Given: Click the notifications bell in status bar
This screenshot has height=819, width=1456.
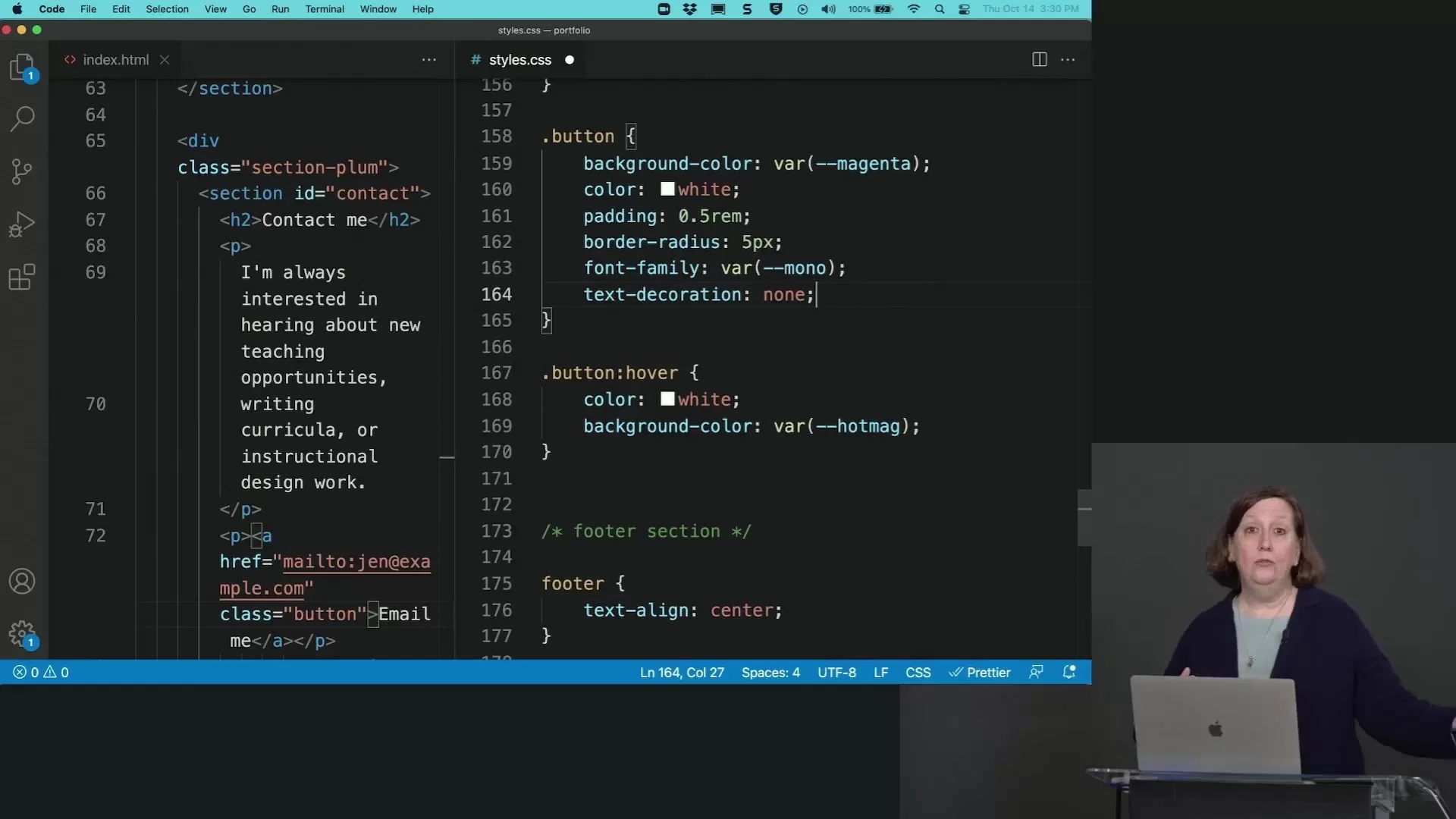Looking at the screenshot, I should pos(1069,672).
